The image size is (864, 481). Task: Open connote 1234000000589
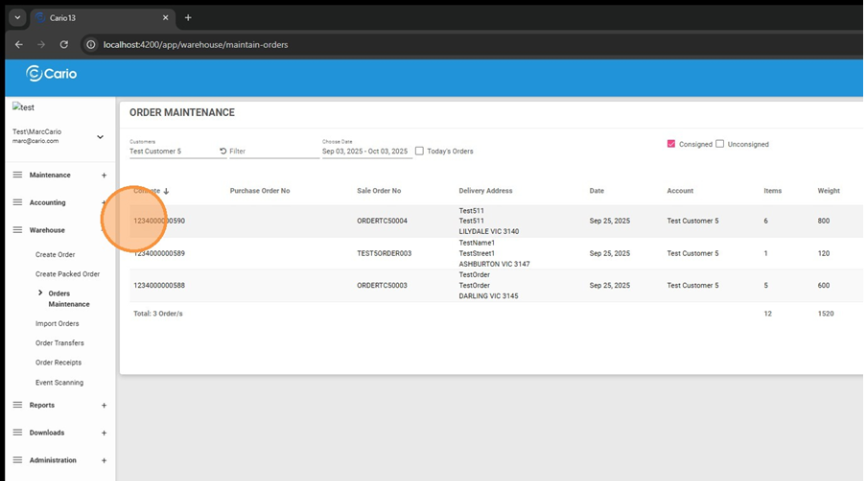159,253
